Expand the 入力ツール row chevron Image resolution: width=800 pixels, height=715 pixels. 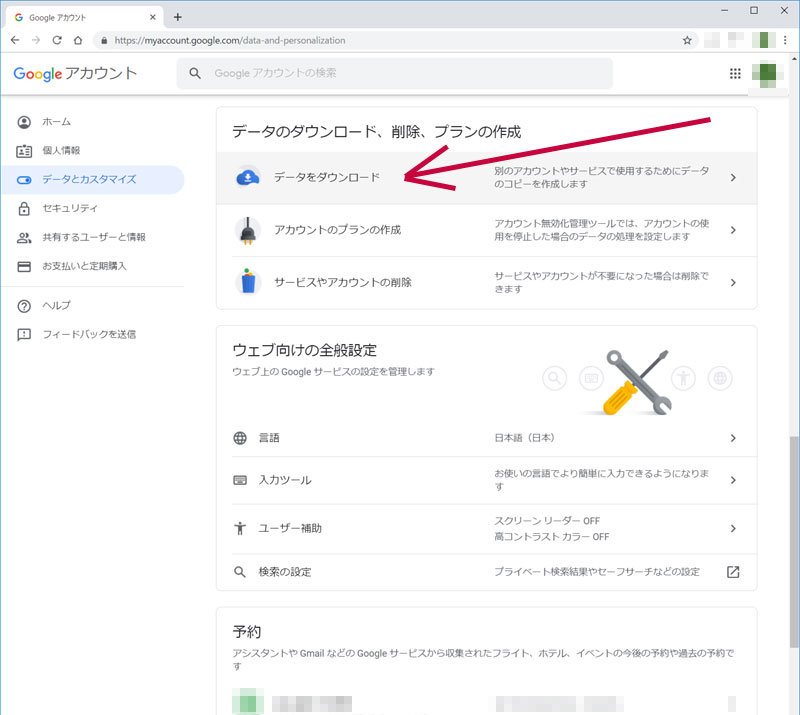732,480
